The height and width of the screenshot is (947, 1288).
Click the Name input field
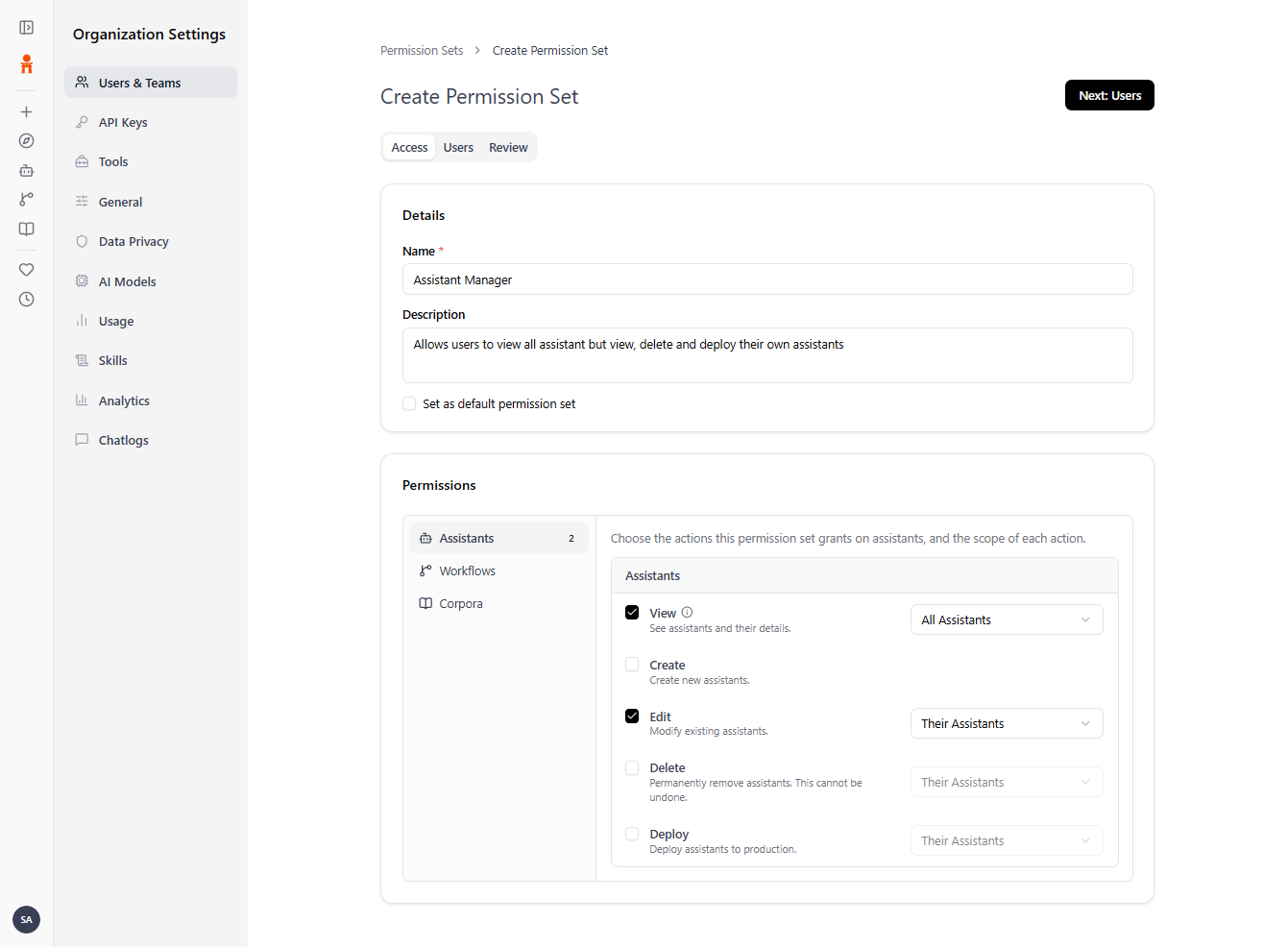tap(767, 279)
